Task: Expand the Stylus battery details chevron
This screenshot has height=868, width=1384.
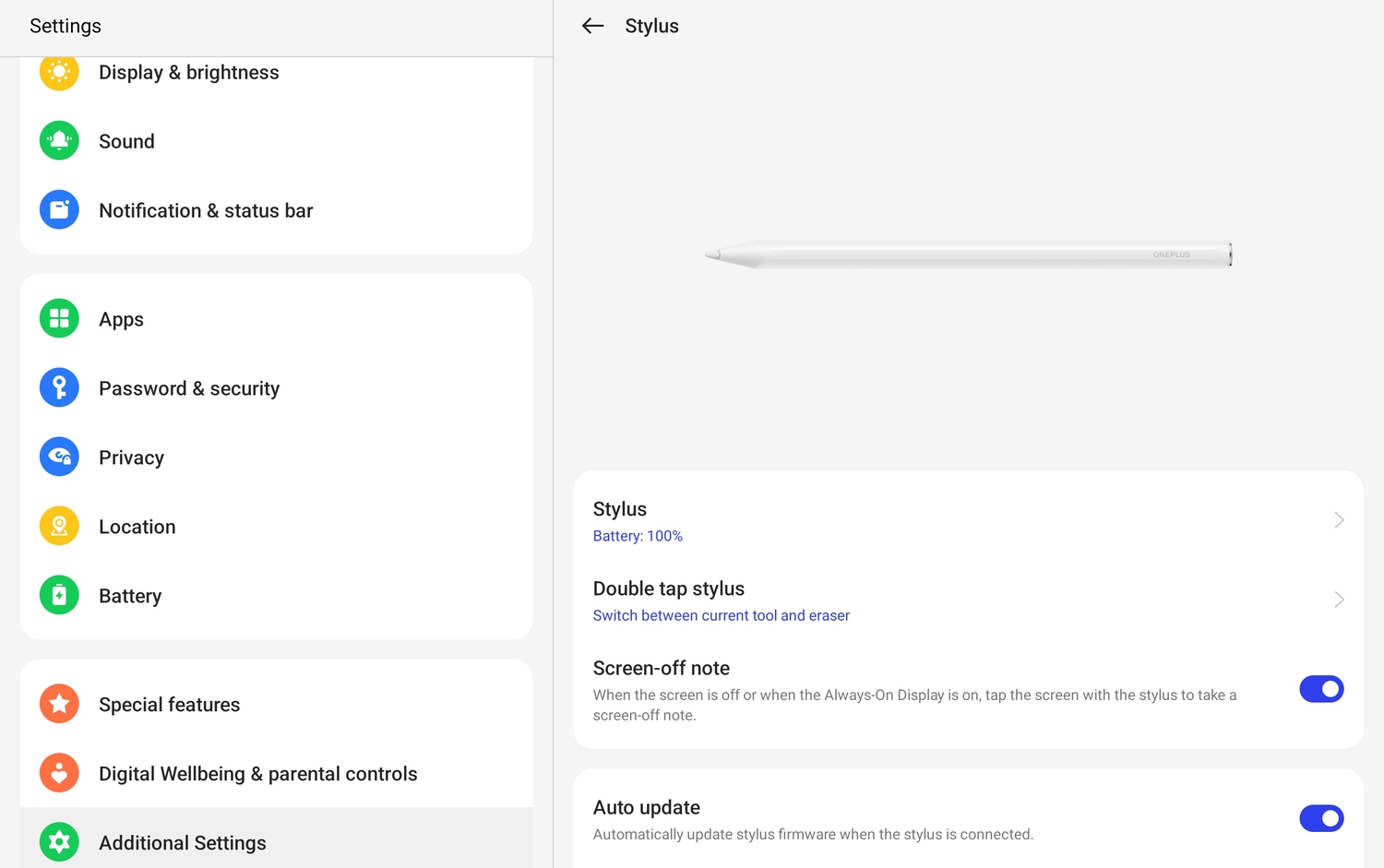Action: click(1339, 520)
